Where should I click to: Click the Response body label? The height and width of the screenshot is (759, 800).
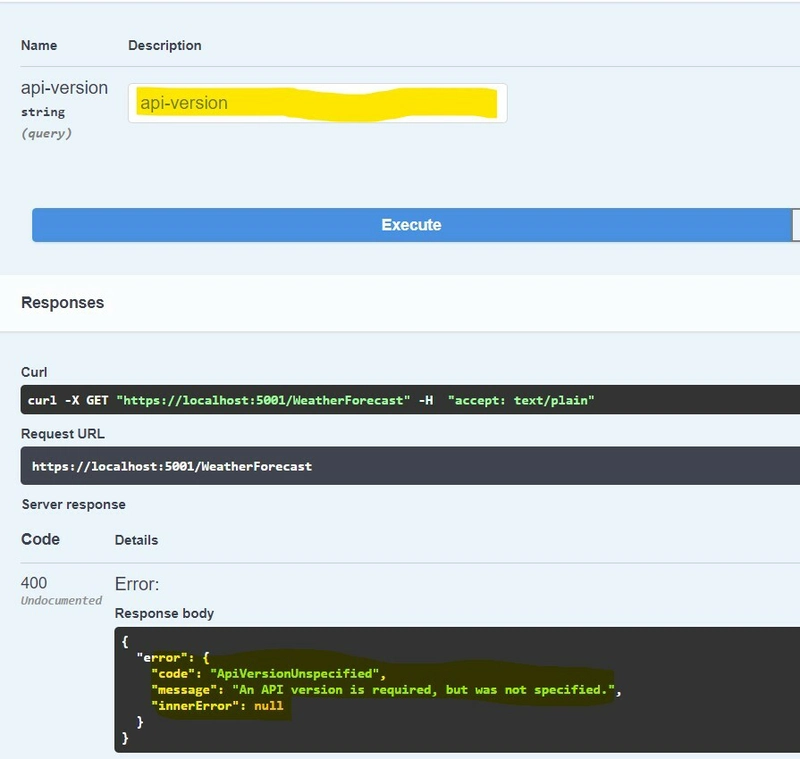point(164,613)
